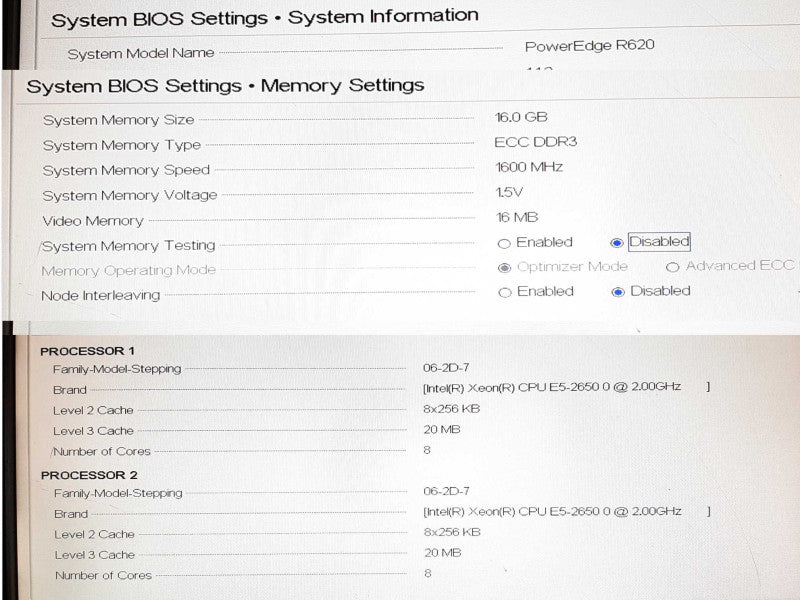800x600 pixels.
Task: Click the Node Interleaving label
Action: coord(101,295)
